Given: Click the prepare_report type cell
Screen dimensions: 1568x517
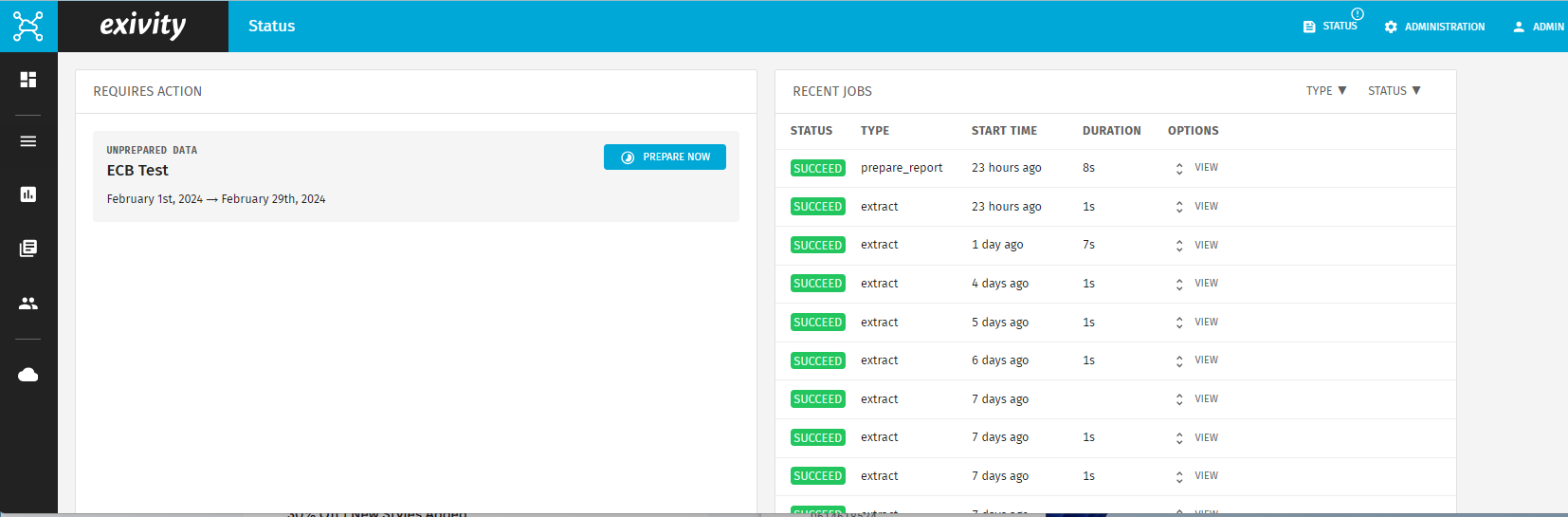Looking at the screenshot, I should (902, 168).
